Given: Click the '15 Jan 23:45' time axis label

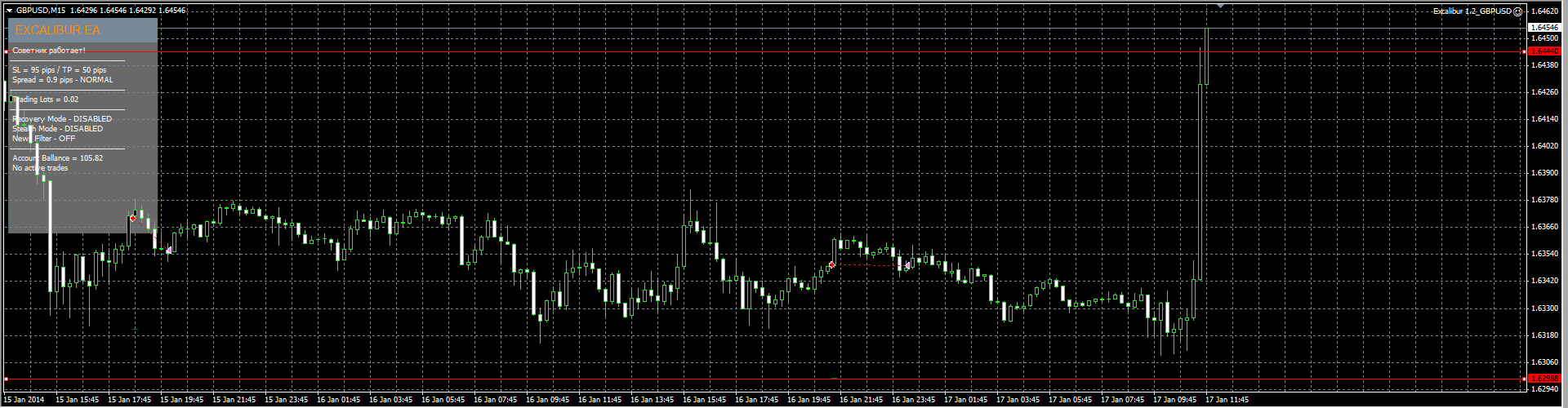Looking at the screenshot, I should pyautogui.click(x=287, y=400).
